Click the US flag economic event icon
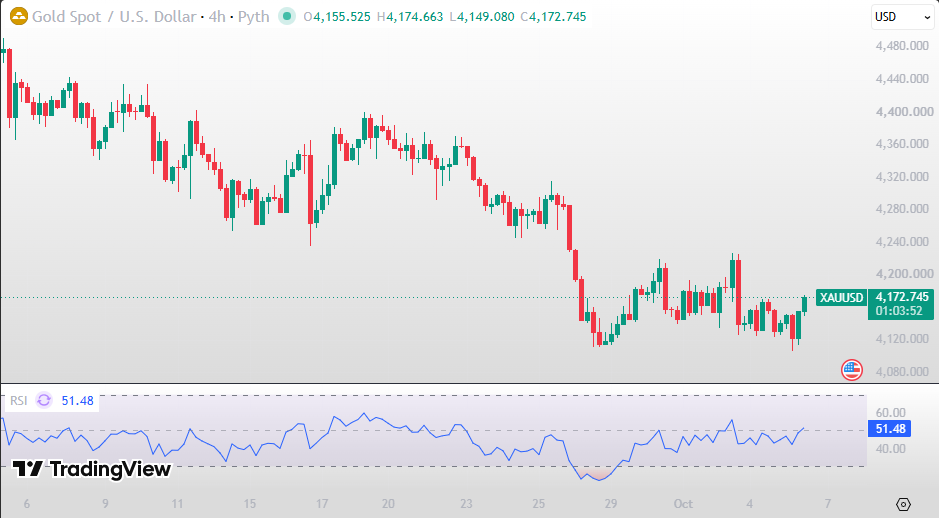Screen dimensions: 939x518 pos(851,370)
